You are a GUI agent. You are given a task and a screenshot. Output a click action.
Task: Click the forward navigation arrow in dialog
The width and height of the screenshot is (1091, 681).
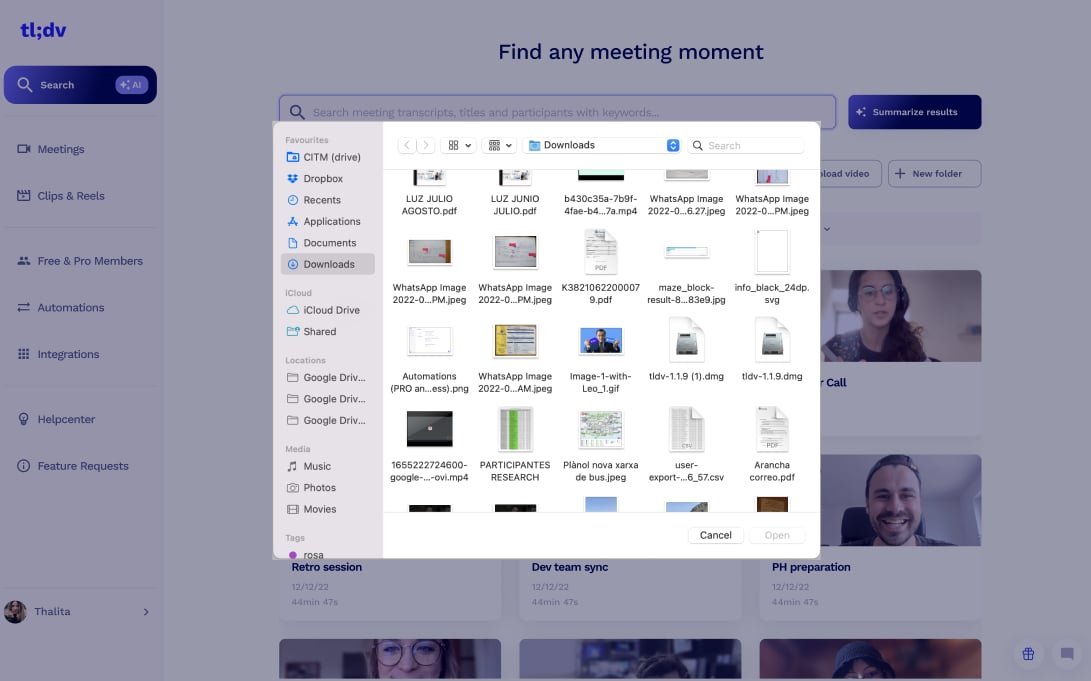pos(426,145)
